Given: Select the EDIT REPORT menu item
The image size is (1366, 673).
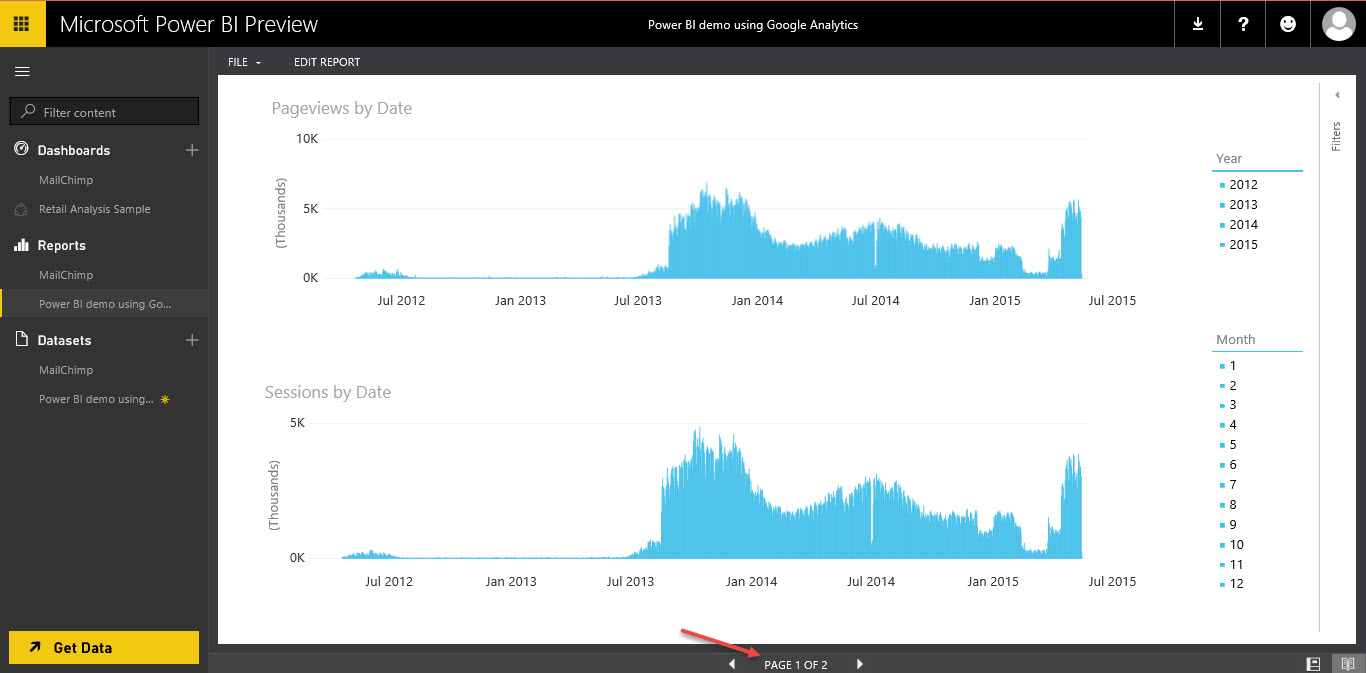Looking at the screenshot, I should coord(327,62).
